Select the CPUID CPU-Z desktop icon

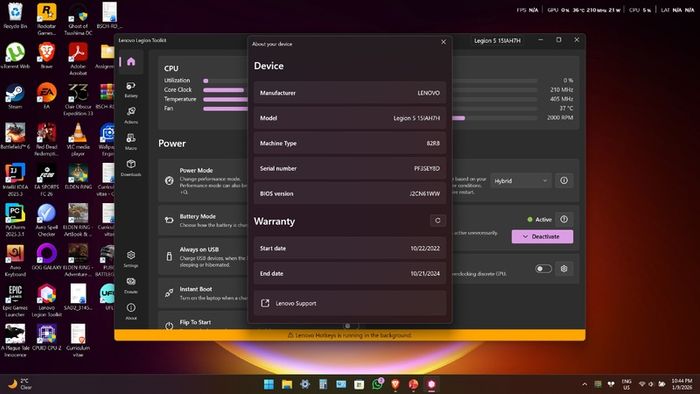tap(46, 337)
